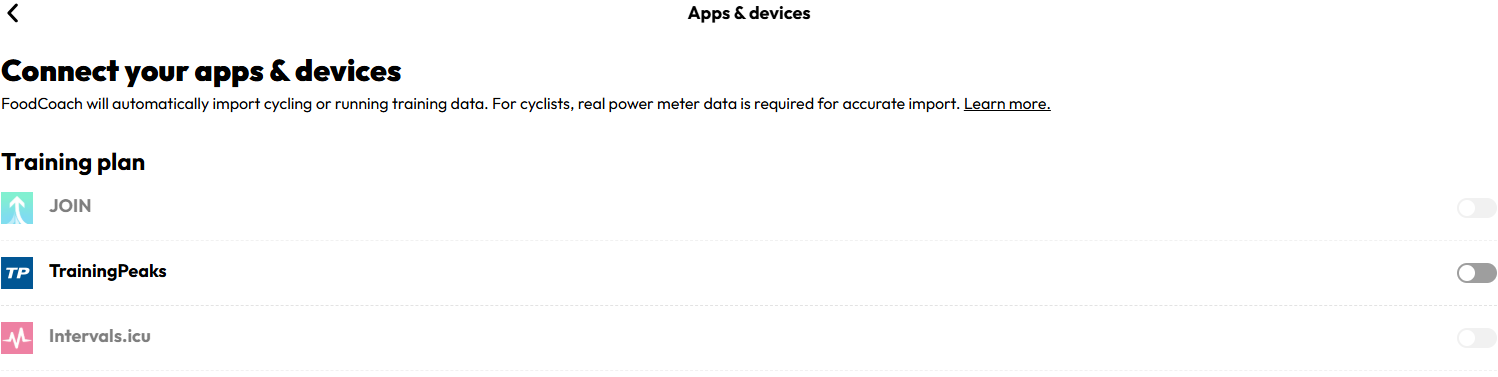The height and width of the screenshot is (377, 1498).
Task: Click the JOIN app logo icon
Action: point(17,207)
